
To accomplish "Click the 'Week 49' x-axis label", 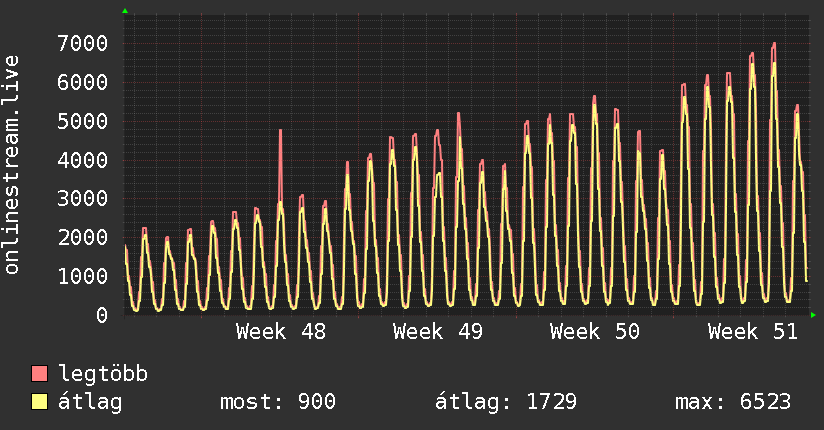I will click(x=438, y=332).
